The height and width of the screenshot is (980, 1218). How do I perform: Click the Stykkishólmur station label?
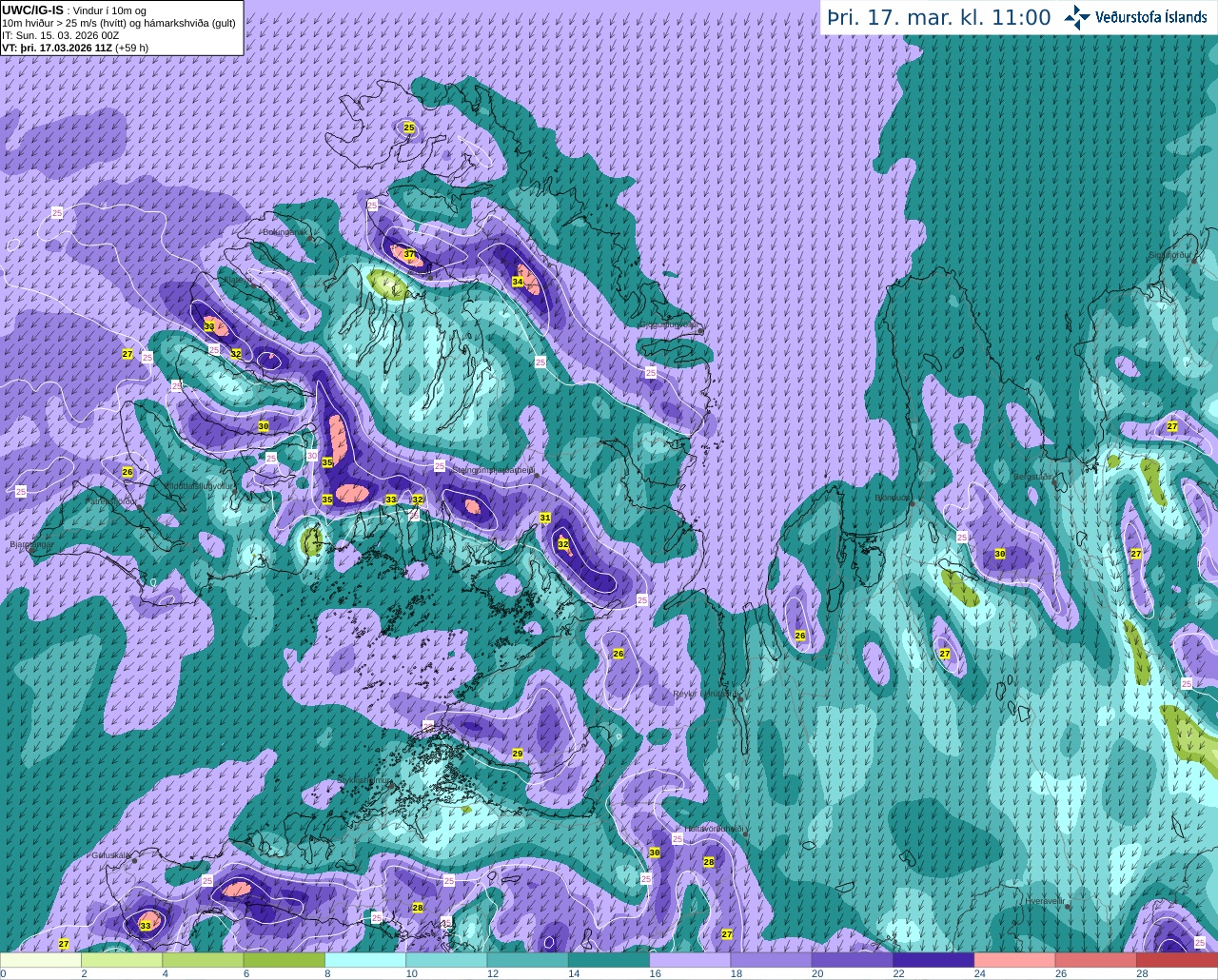364,780
